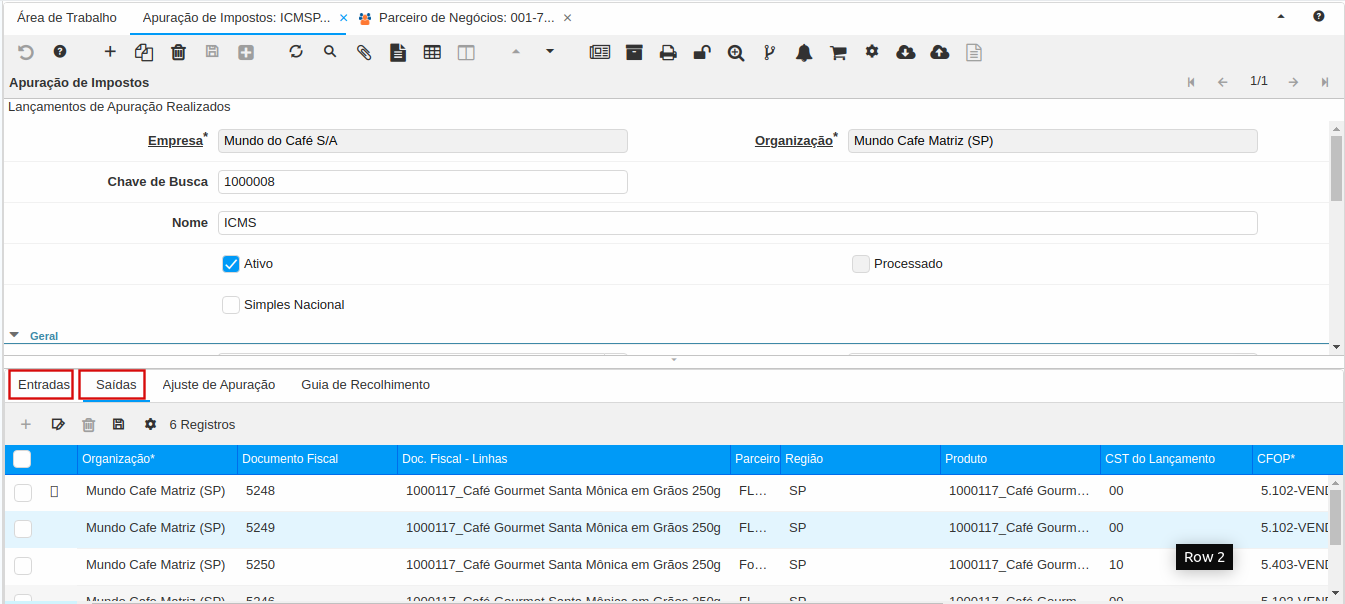Viewport: 1345px width, 604px height.
Task: Click the new record plus icon in top toolbar
Action: click(110, 52)
